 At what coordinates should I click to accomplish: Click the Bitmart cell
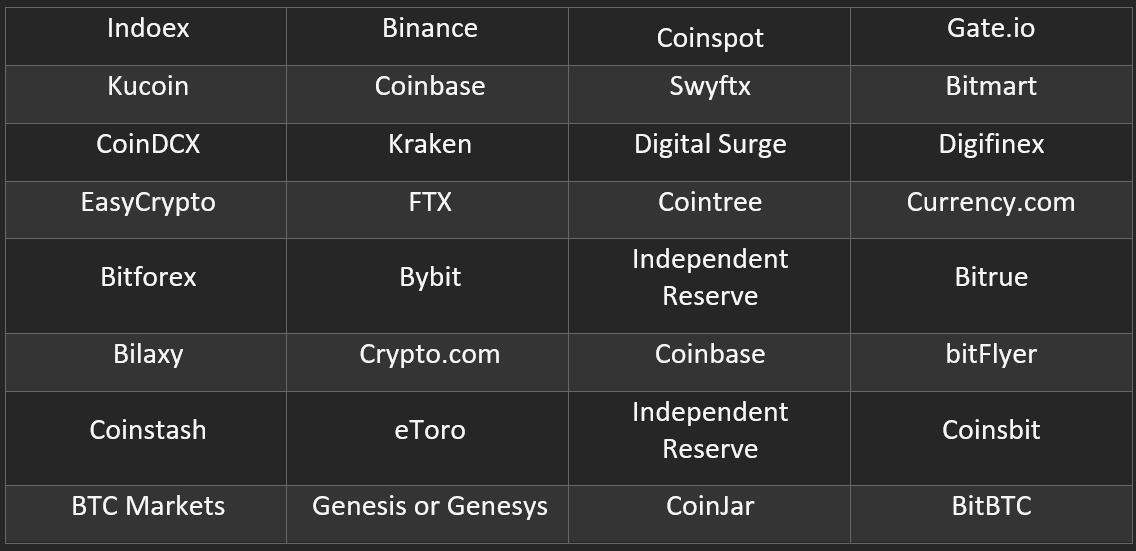990,94
